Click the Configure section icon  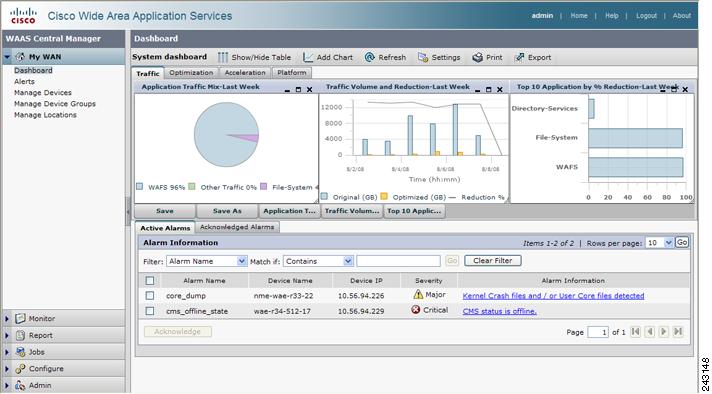point(20,369)
